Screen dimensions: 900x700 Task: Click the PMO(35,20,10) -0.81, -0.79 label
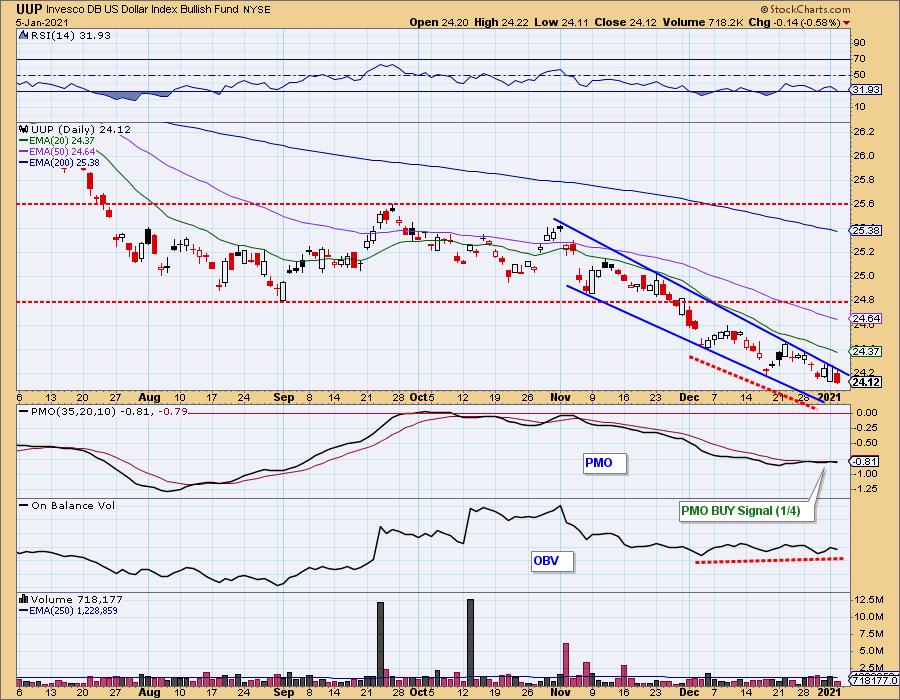[x=109, y=411]
